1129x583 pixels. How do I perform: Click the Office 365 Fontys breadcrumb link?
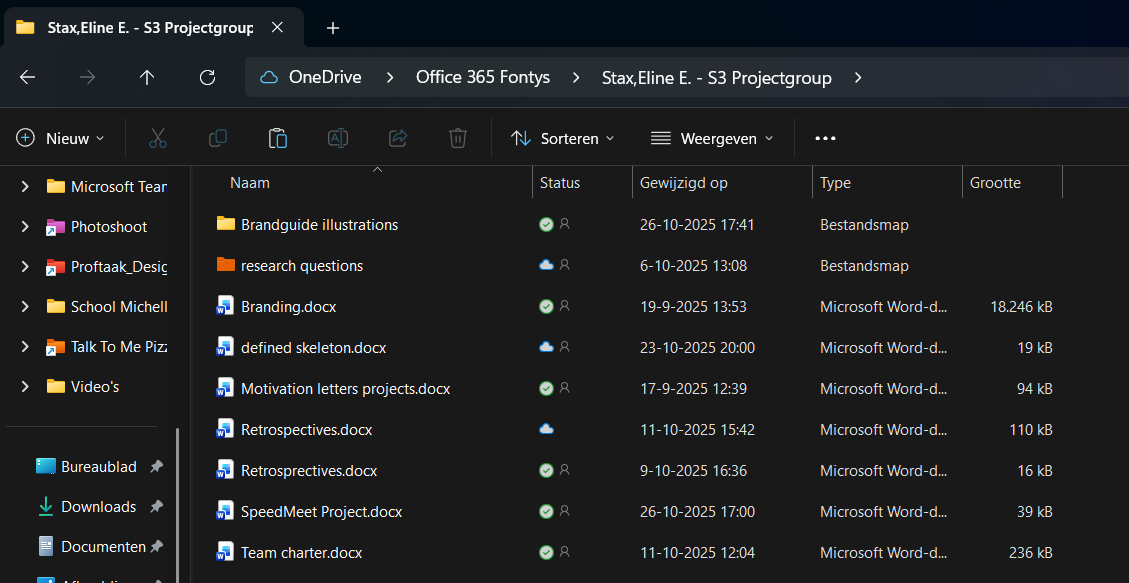483,77
